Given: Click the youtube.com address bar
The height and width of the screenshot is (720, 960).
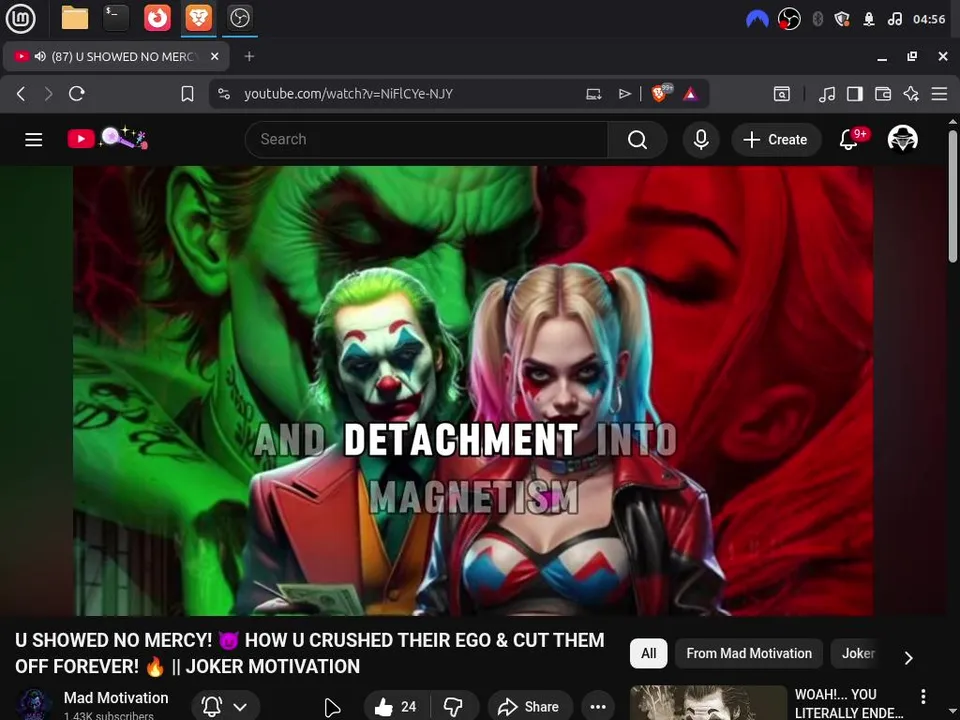Looking at the screenshot, I should [x=348, y=94].
